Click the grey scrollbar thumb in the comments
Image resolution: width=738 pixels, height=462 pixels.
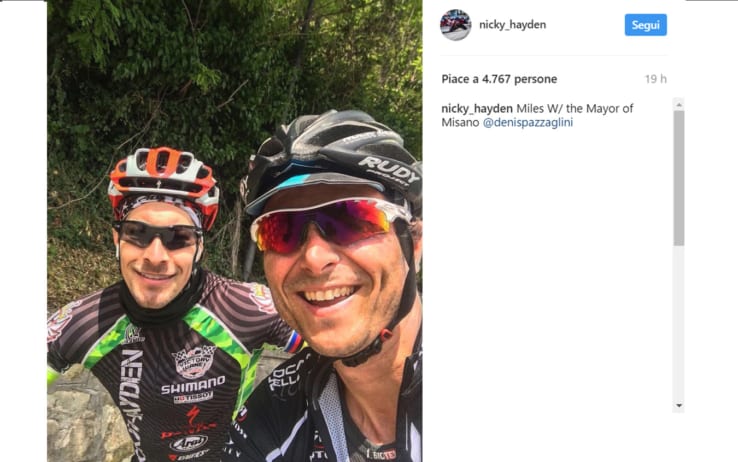pyautogui.click(x=678, y=178)
